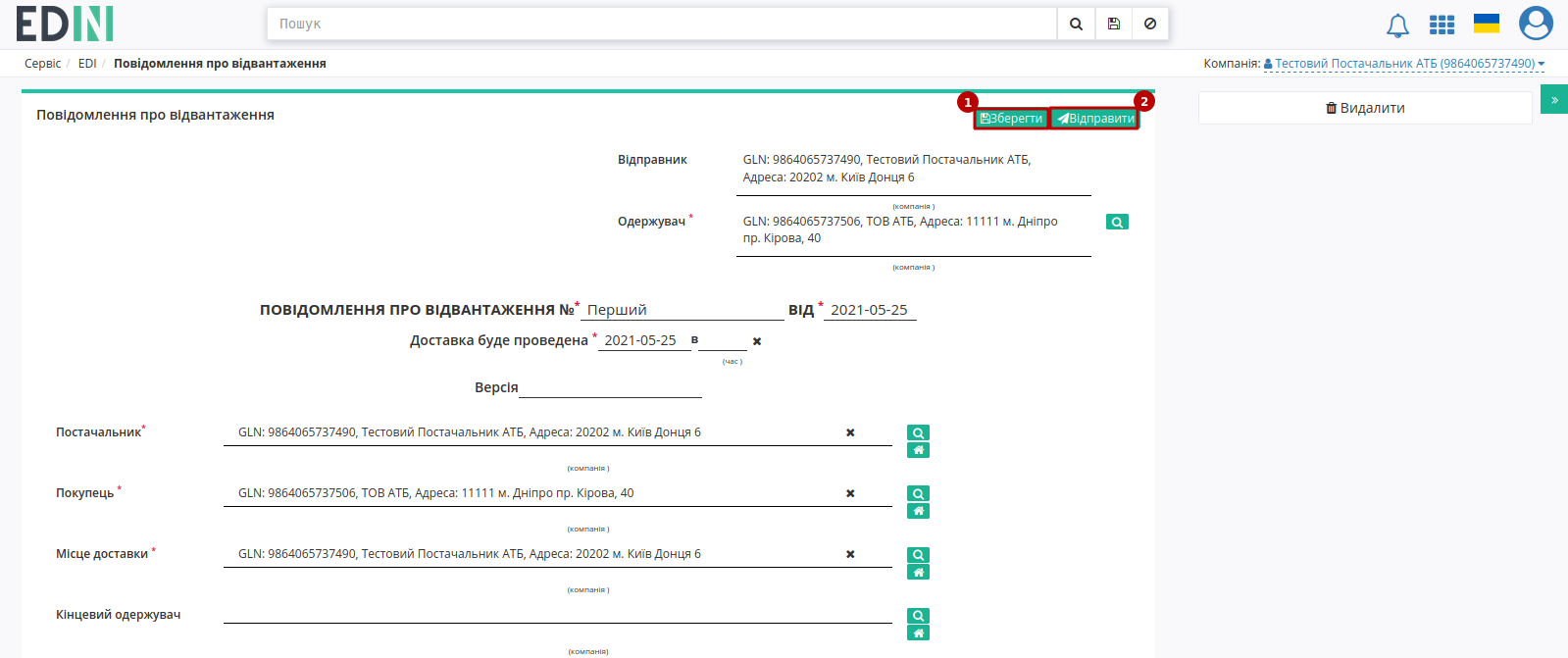The height and width of the screenshot is (658, 1568).
Task: Click home icon for Покупець
Action: pyautogui.click(x=918, y=511)
